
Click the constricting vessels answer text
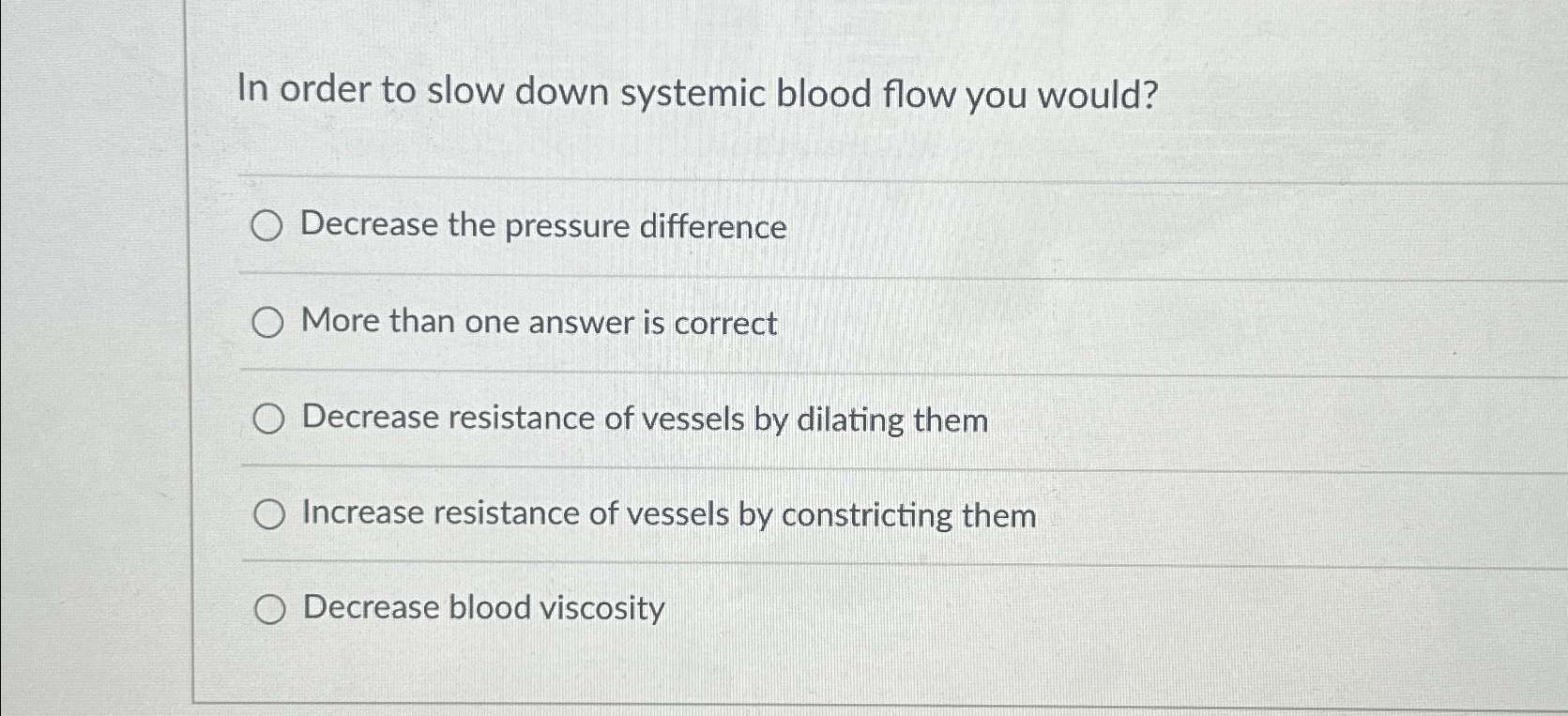667,515
